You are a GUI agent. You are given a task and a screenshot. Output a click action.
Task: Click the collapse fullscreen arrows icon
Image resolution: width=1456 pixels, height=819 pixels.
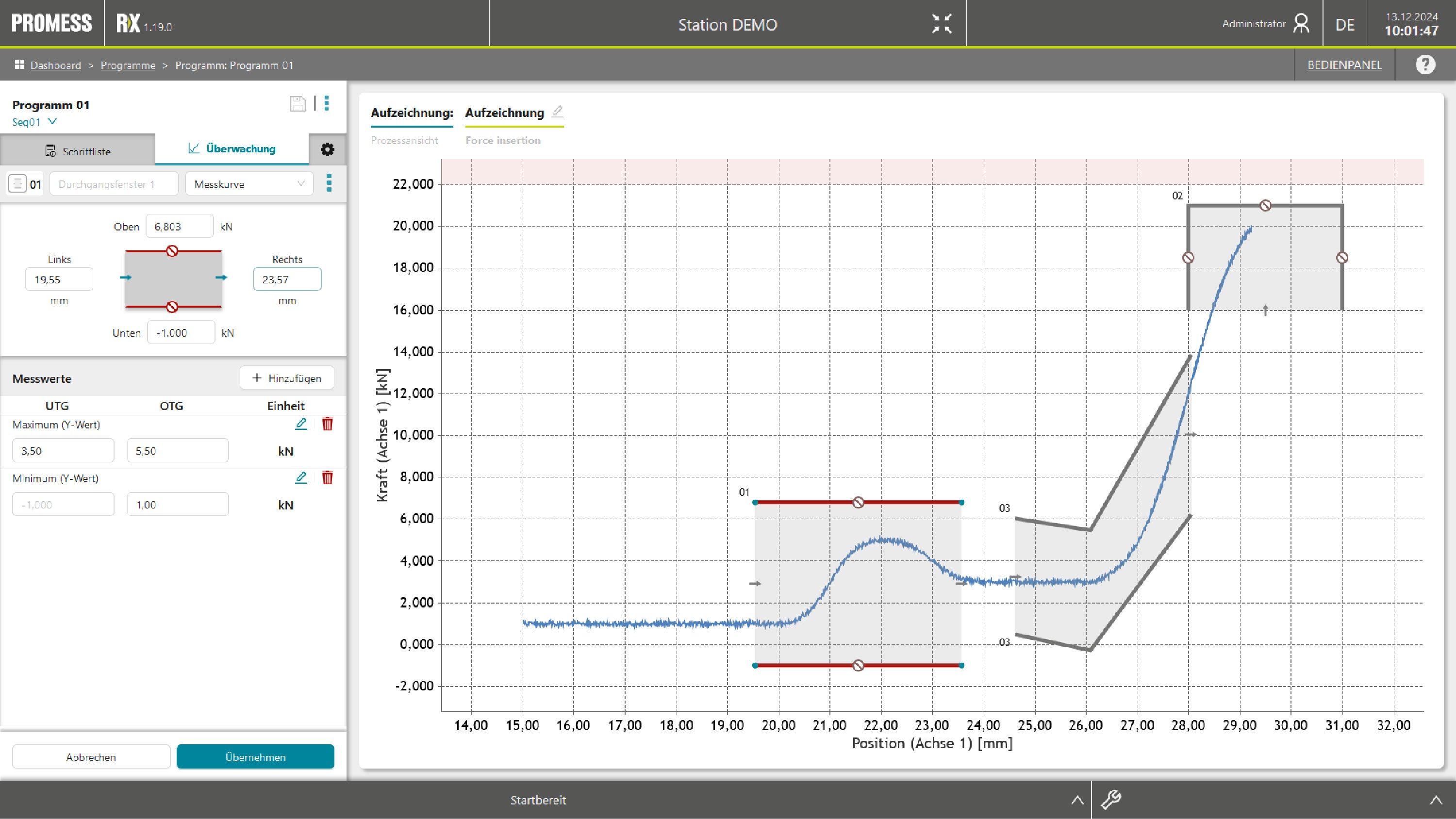click(x=942, y=24)
